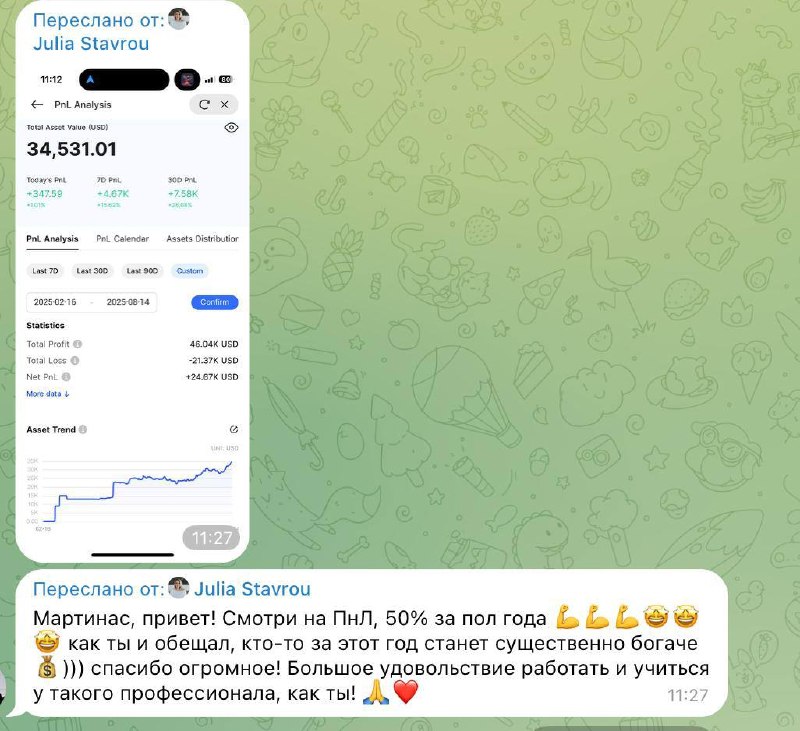The image size is (800, 731).
Task: Switch to the PnL Calendar tab
Action: coord(122,239)
